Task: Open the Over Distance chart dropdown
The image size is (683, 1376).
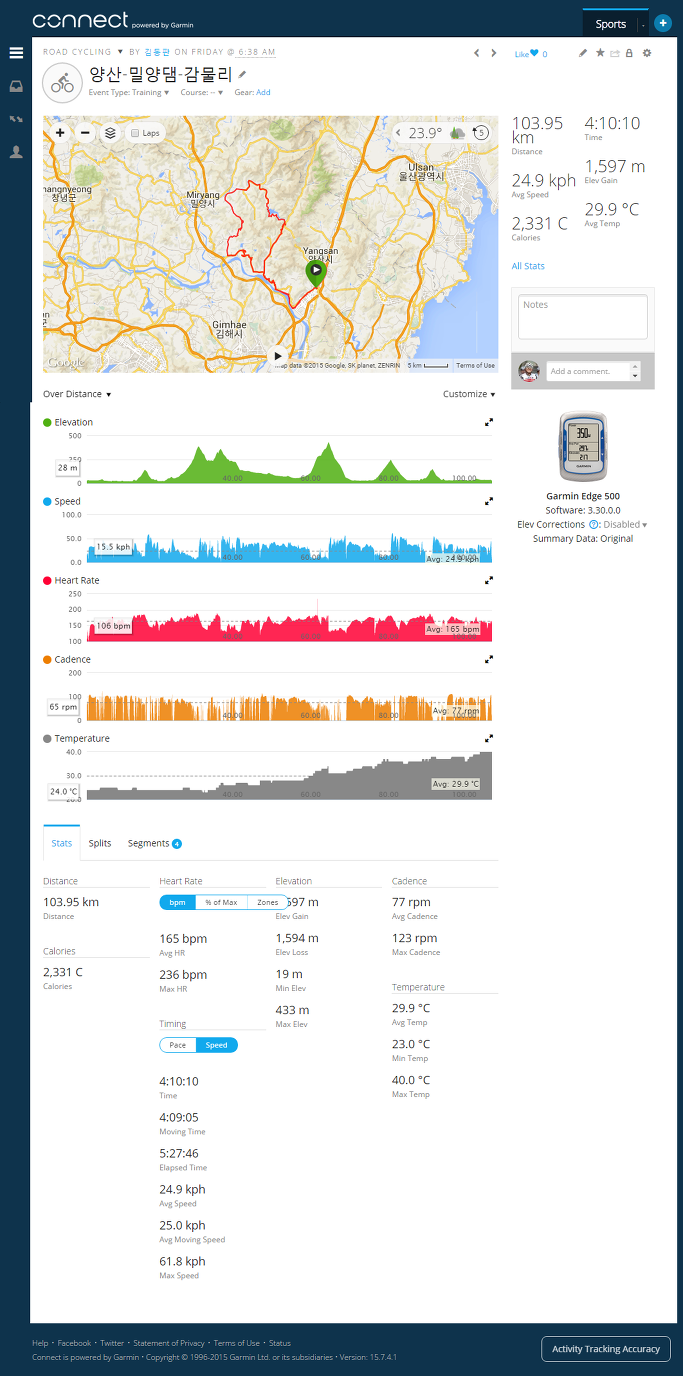Action: pos(77,394)
